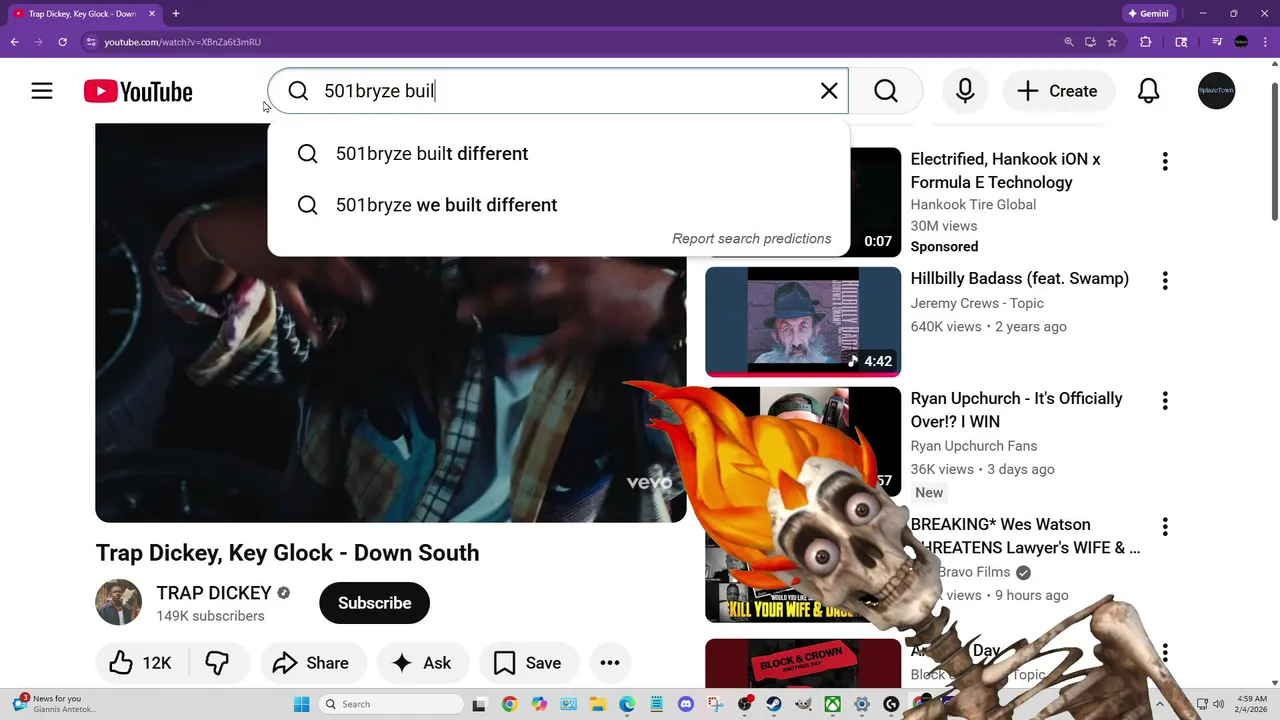This screenshot has height=720, width=1280.
Task: View site information icon in address bar
Action: click(x=91, y=42)
